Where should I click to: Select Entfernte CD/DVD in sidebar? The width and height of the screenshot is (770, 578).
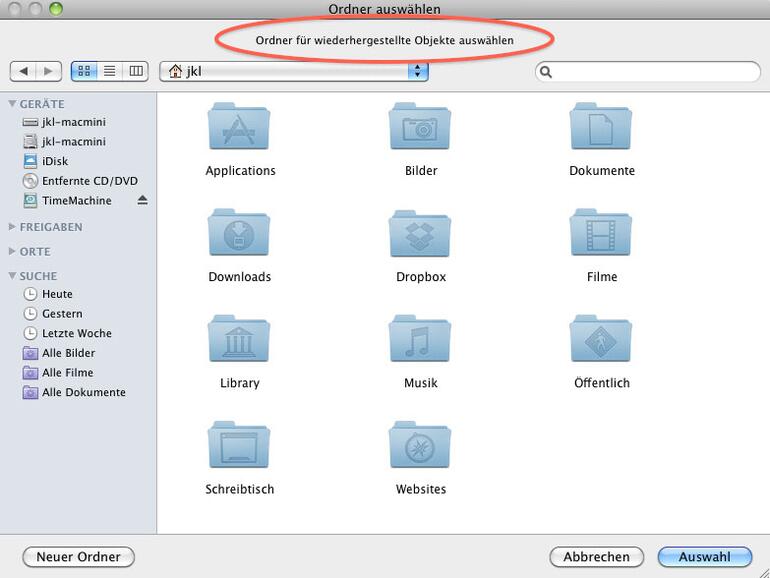[x=79, y=181]
